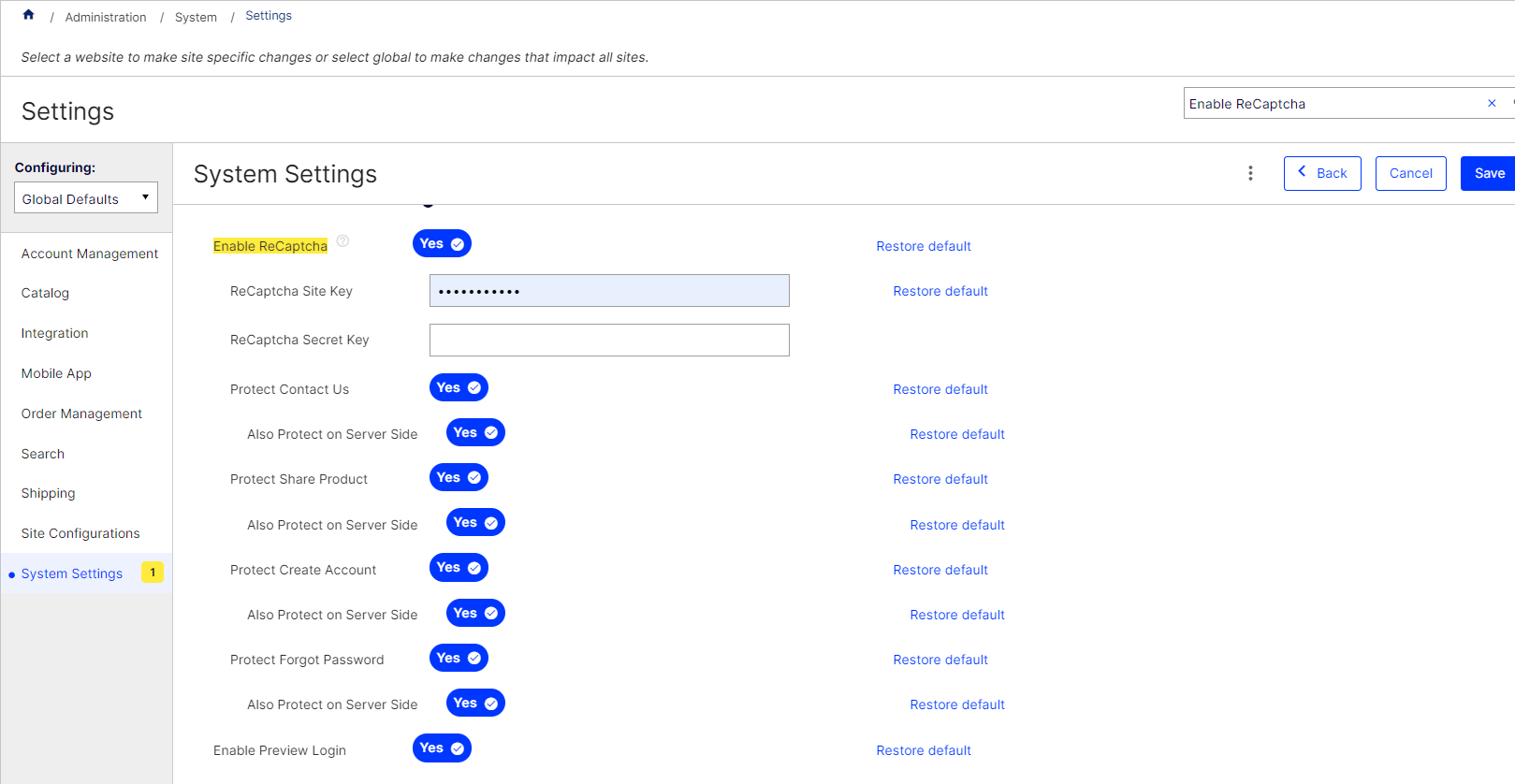The image size is (1515, 784).
Task: Save the system settings
Action: point(1489,173)
